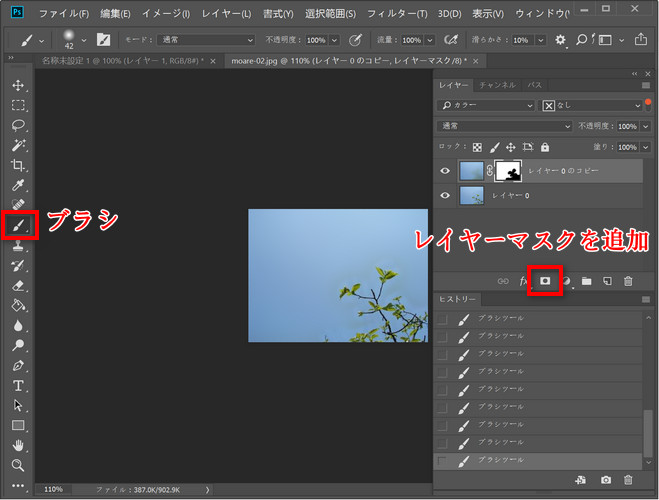Create a new layer icon
Viewport: 659px width, 500px height.
(x=607, y=281)
